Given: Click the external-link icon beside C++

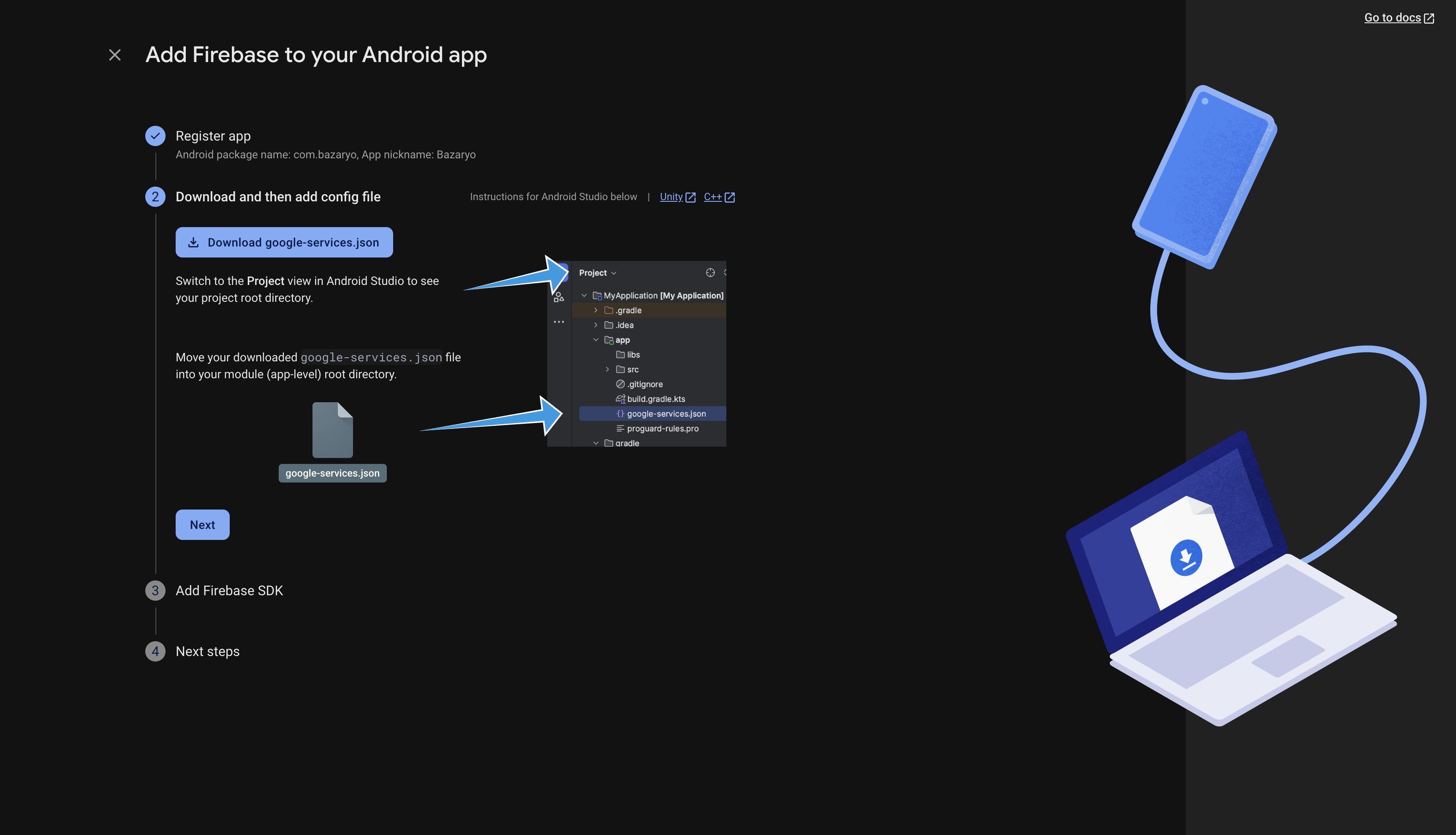Looking at the screenshot, I should tap(730, 197).
